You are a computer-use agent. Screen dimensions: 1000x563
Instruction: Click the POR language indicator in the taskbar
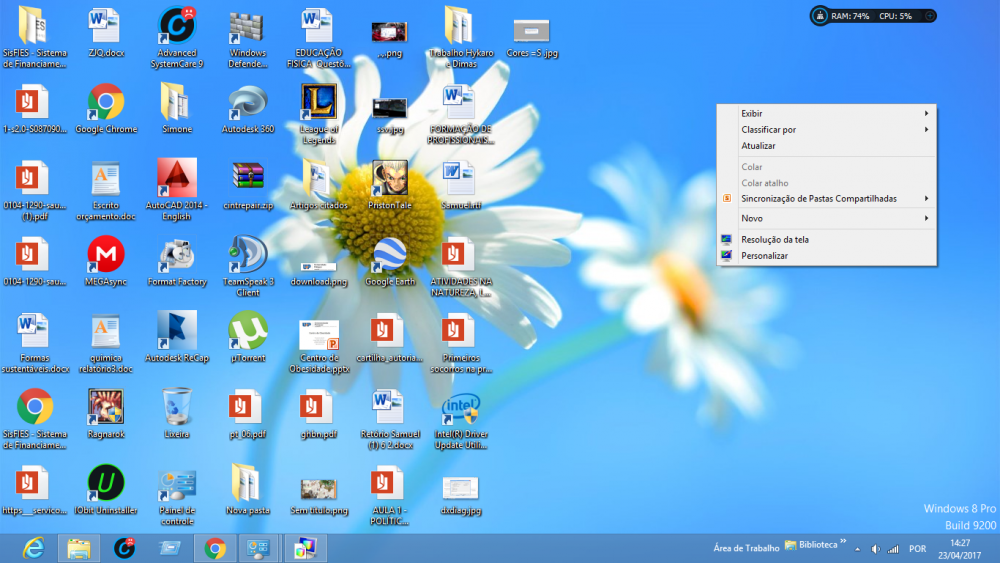point(917,549)
